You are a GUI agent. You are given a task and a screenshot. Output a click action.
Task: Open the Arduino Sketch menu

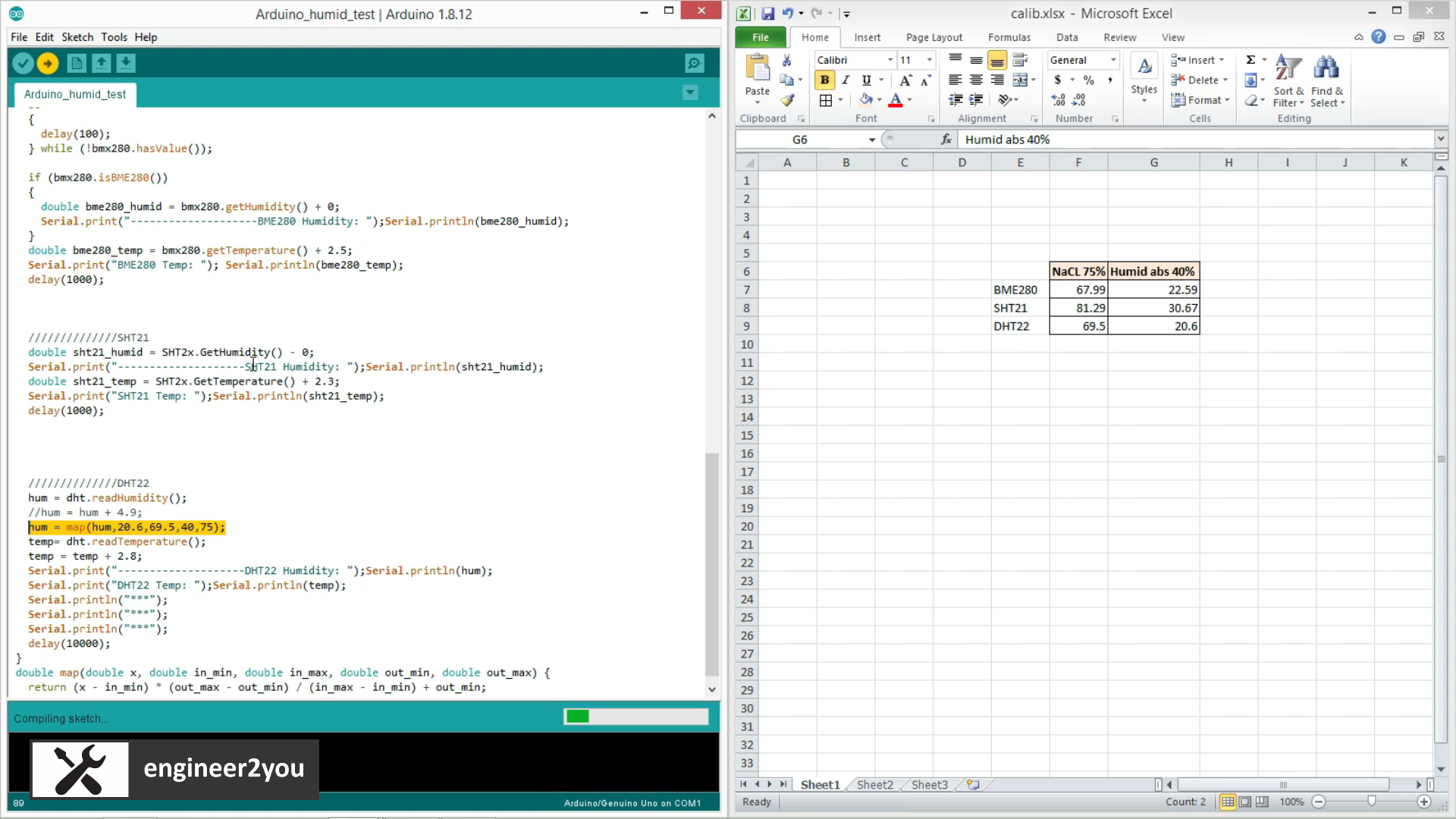tap(77, 37)
